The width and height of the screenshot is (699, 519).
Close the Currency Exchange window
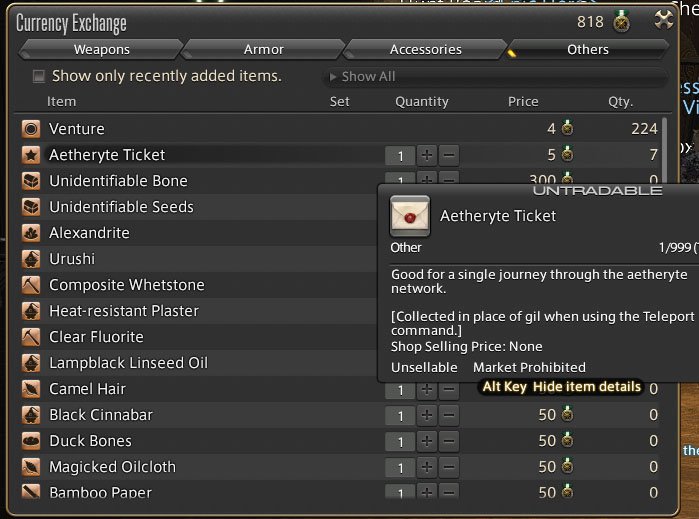click(663, 20)
